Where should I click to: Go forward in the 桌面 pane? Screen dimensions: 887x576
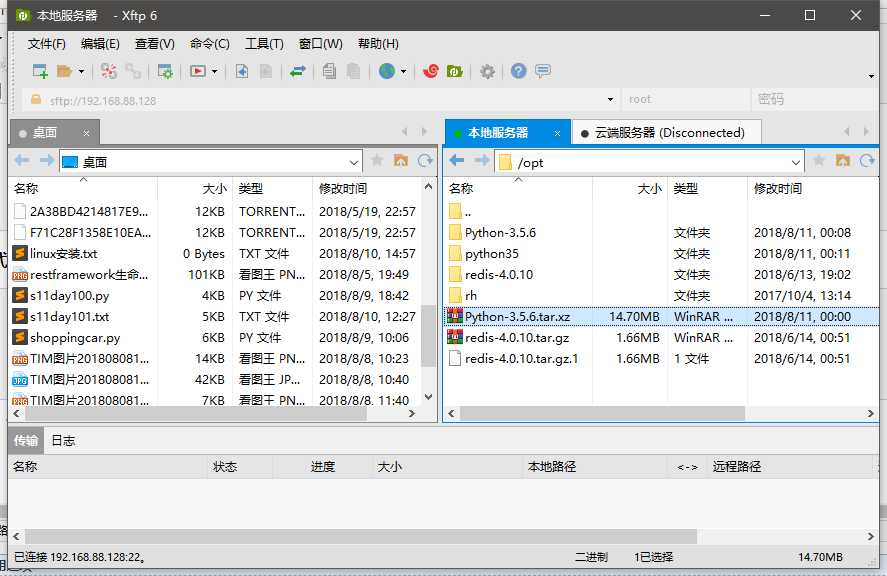pos(46,161)
